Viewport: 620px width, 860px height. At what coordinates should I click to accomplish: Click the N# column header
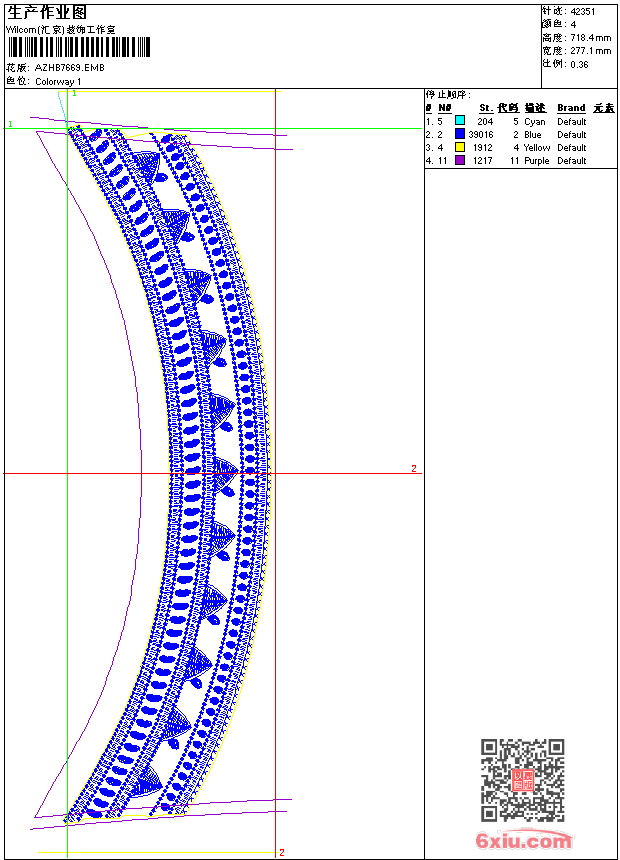(x=445, y=108)
